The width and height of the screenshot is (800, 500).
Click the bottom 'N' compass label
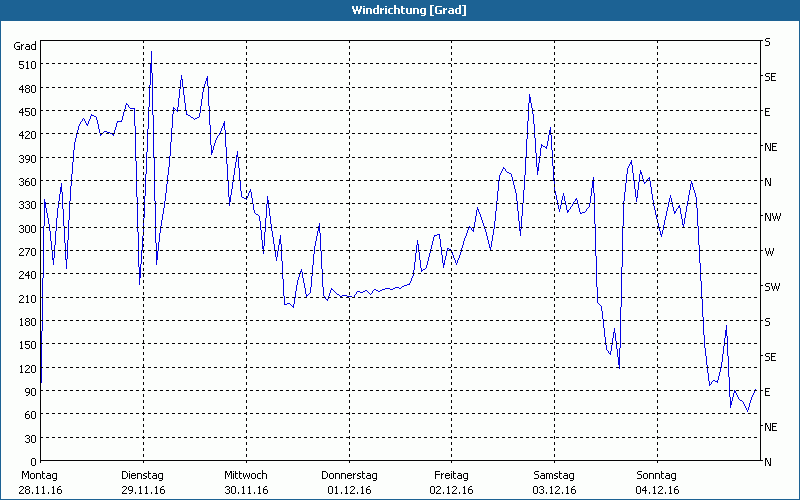(x=767, y=462)
